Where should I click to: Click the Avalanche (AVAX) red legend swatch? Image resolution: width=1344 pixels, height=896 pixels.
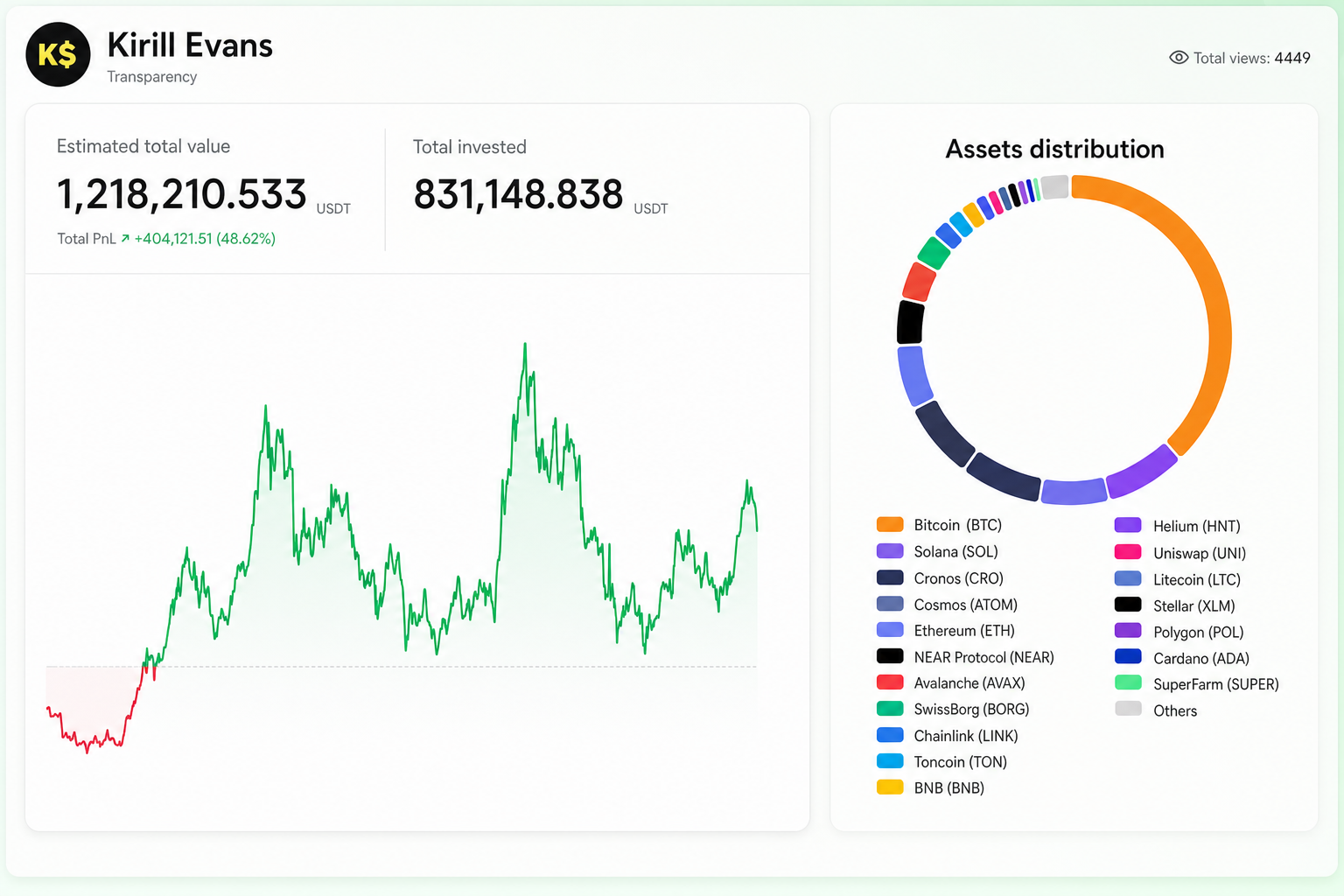(x=890, y=682)
